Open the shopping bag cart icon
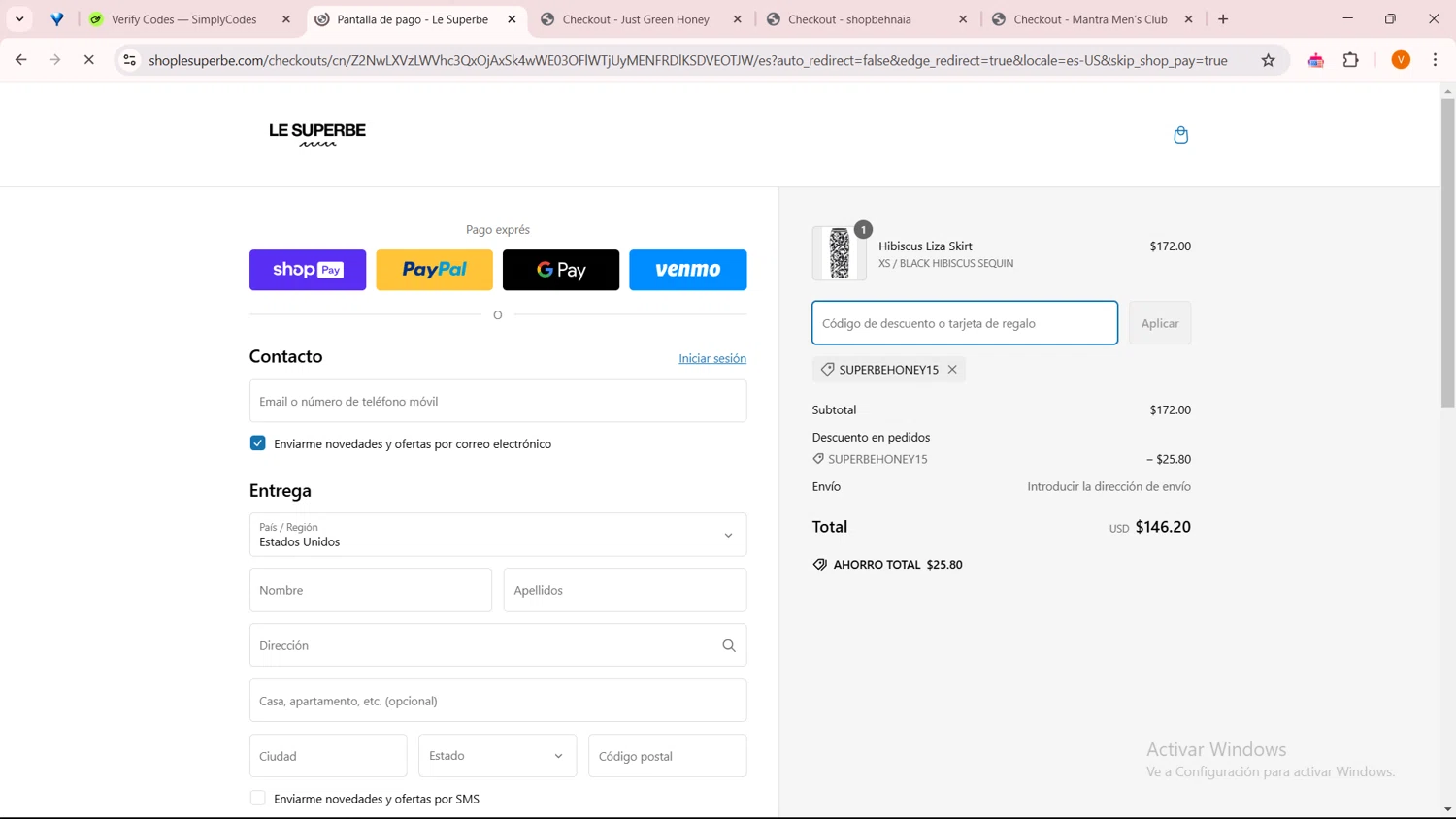Viewport: 1456px width, 819px height. (x=1180, y=135)
